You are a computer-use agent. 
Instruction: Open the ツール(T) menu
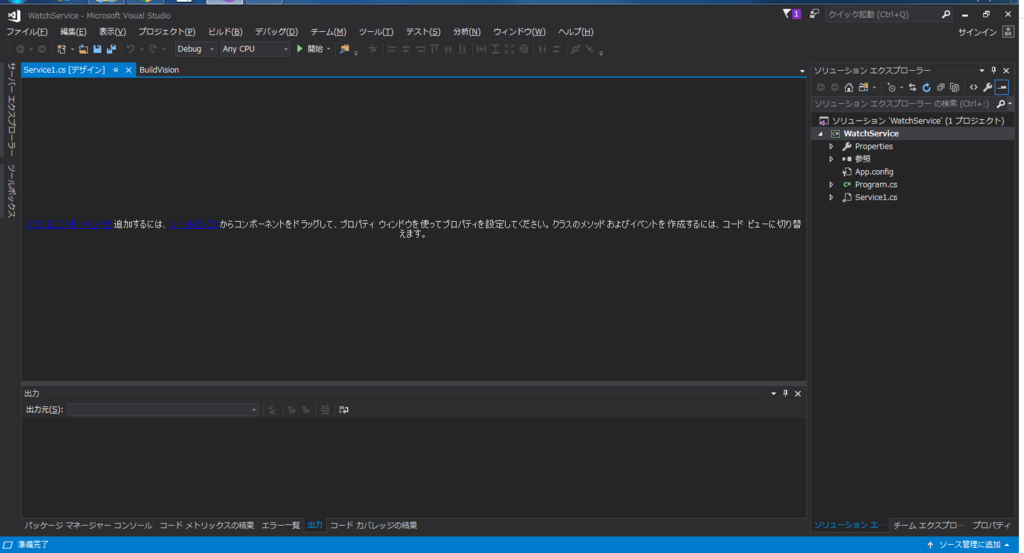(x=376, y=31)
